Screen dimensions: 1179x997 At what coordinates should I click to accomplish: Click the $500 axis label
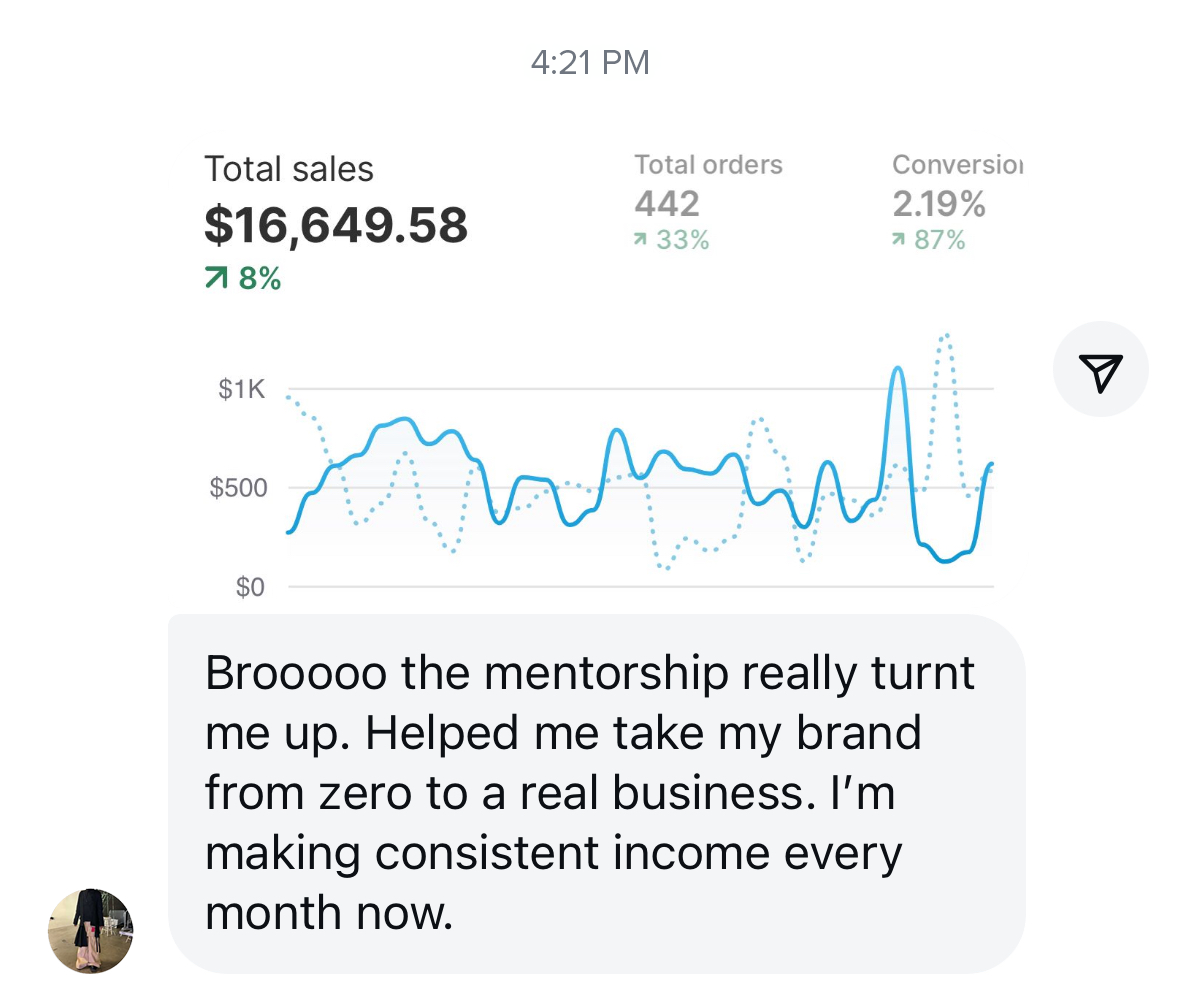click(x=237, y=488)
